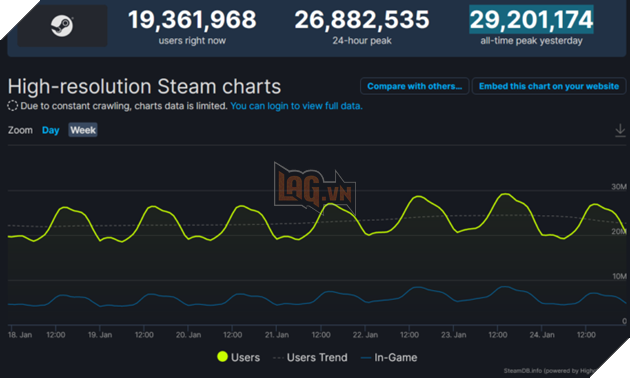The width and height of the screenshot is (630, 378).
Task: Click the 20. Jan axis label
Action: [188, 335]
